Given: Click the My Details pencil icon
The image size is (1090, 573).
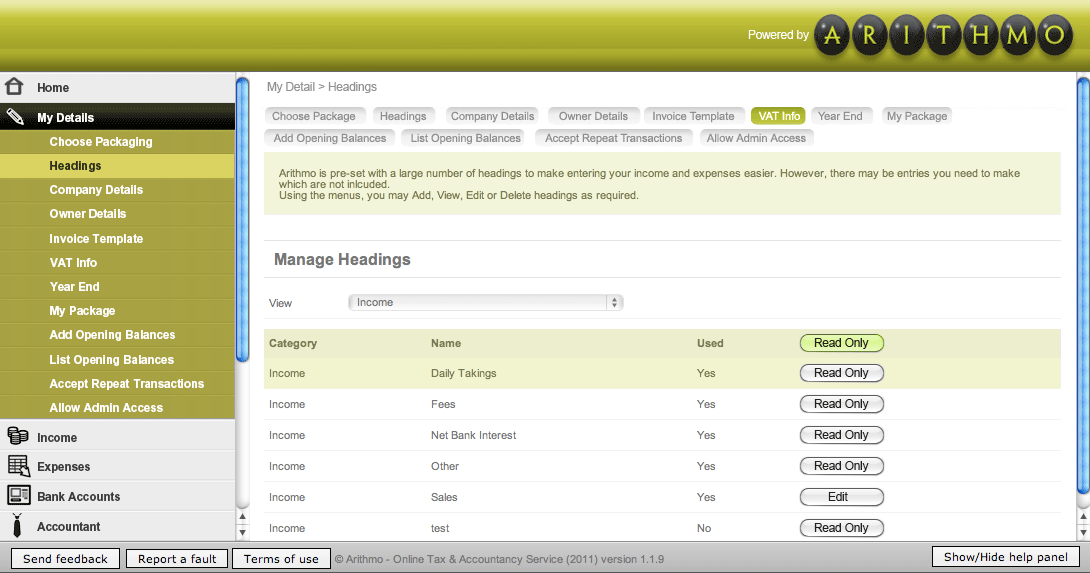Looking at the screenshot, I should (15, 117).
